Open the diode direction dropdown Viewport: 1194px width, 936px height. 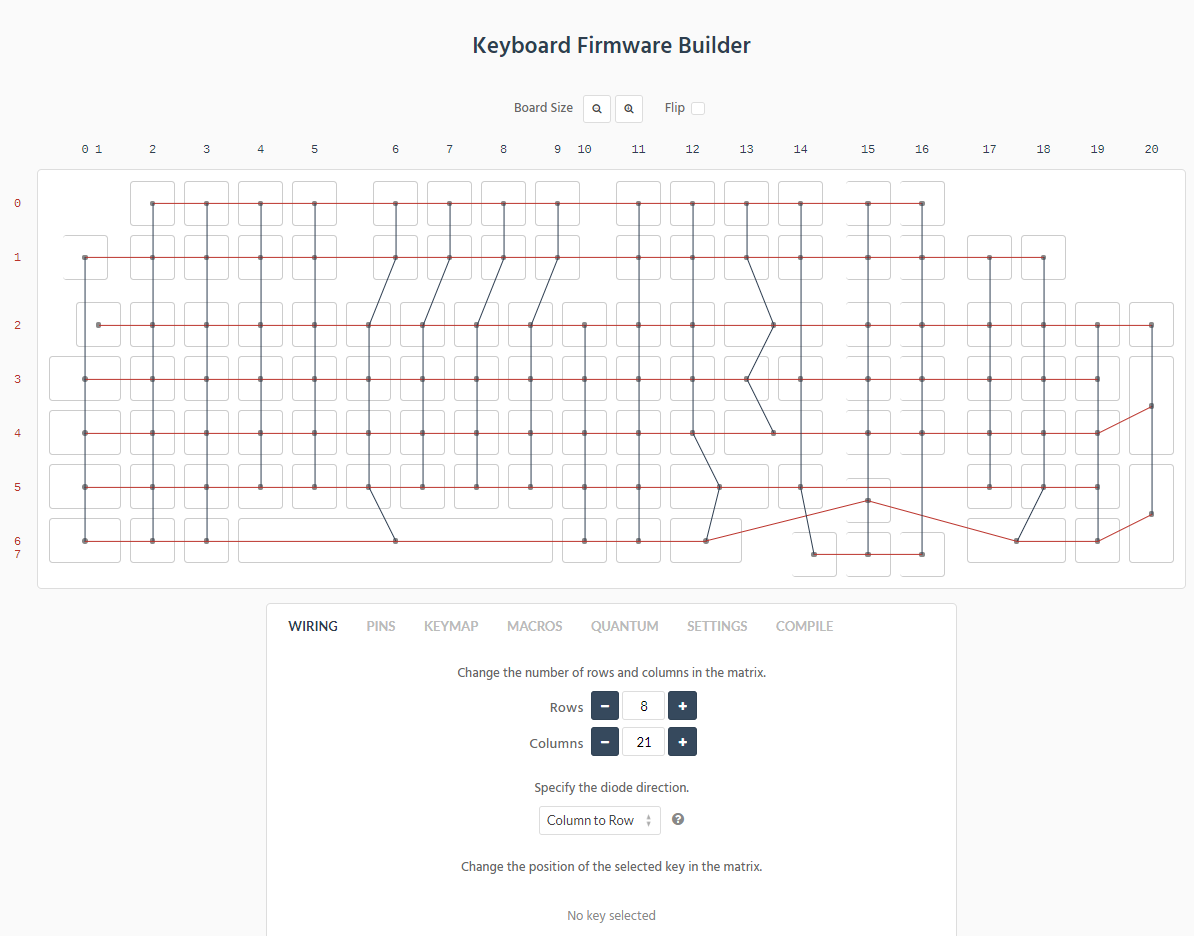(599, 820)
